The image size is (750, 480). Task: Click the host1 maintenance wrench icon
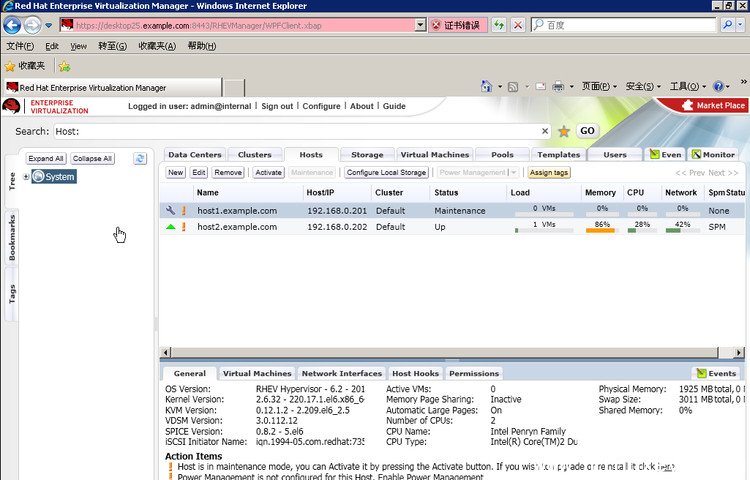pyautogui.click(x=170, y=210)
